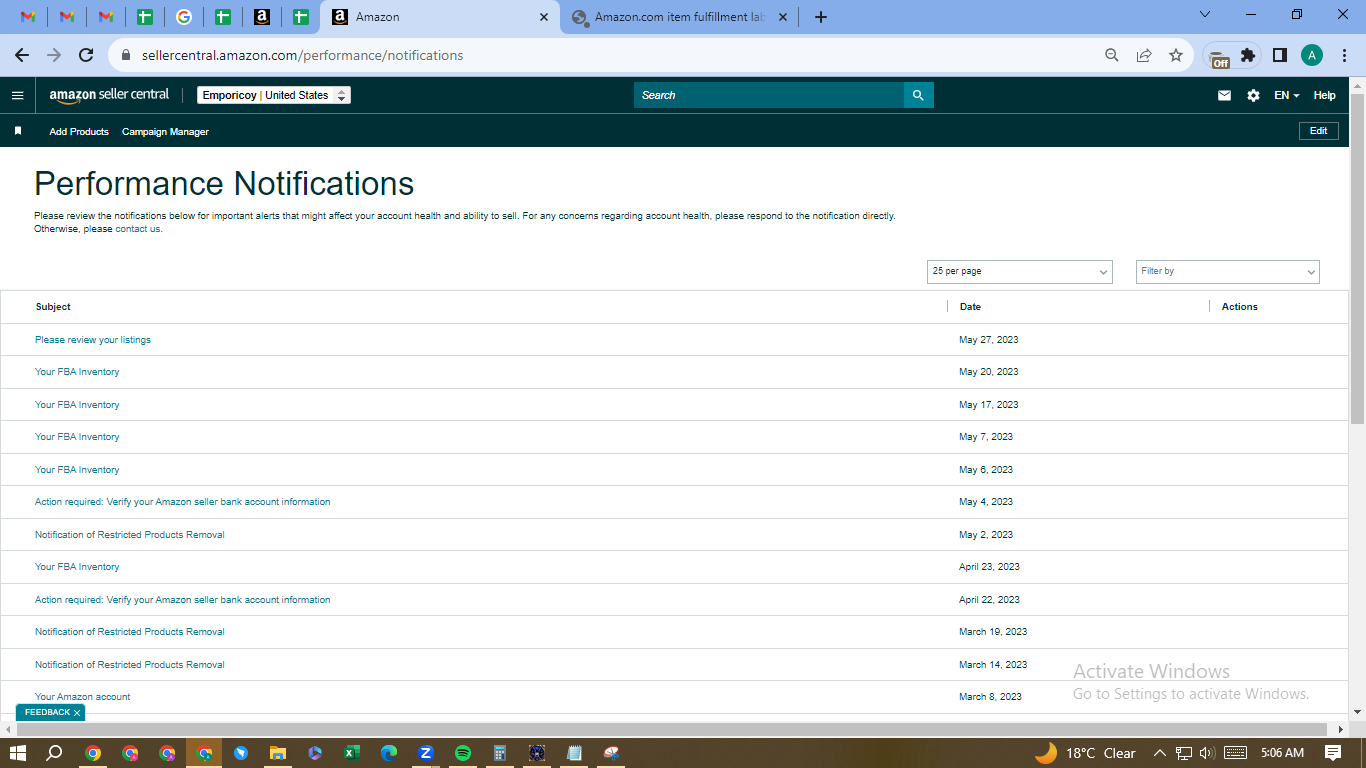This screenshot has width=1366, height=768.
Task: Click into the Seller Central search field
Action: coord(769,95)
